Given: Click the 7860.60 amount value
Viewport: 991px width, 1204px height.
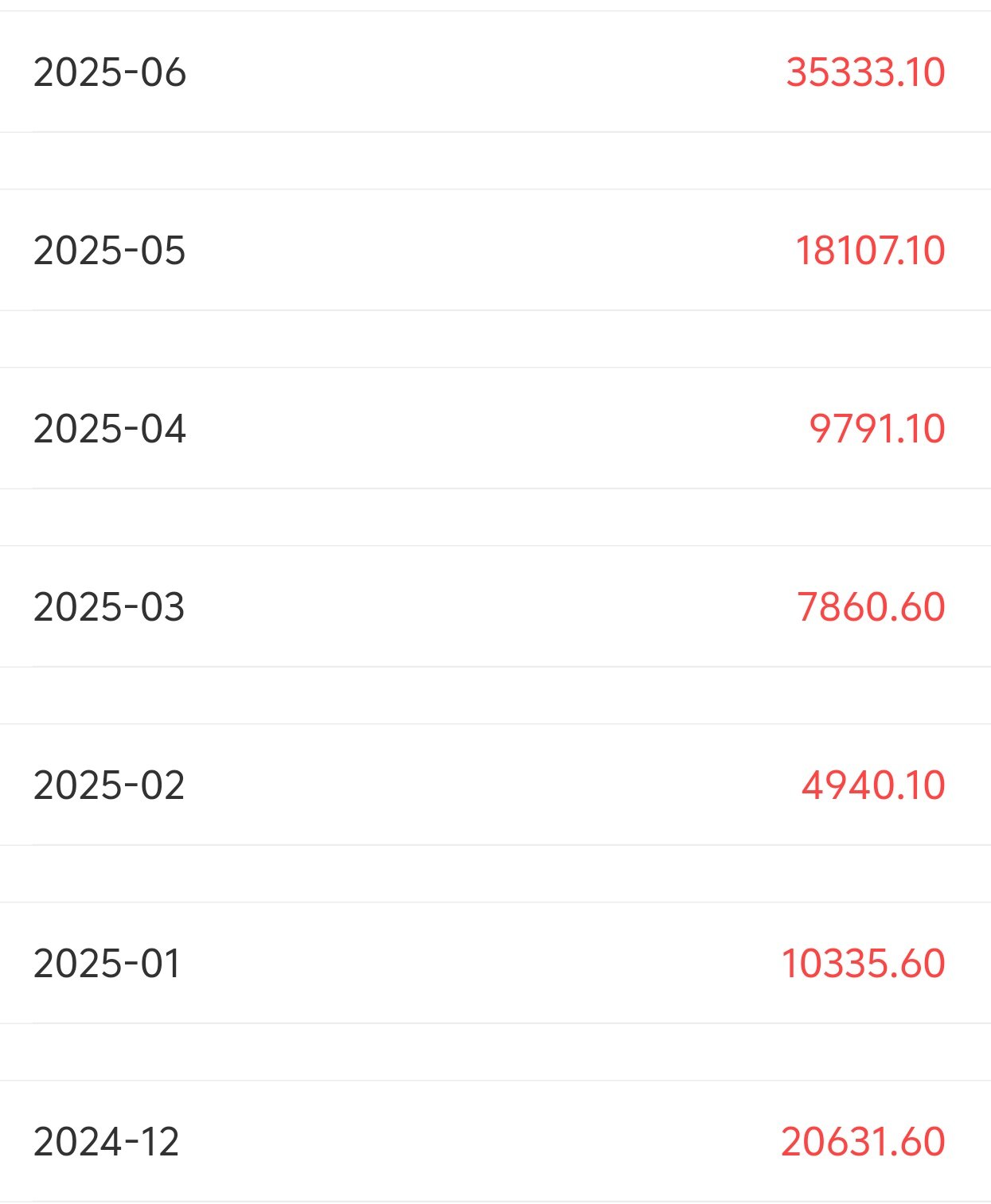Looking at the screenshot, I should (871, 606).
